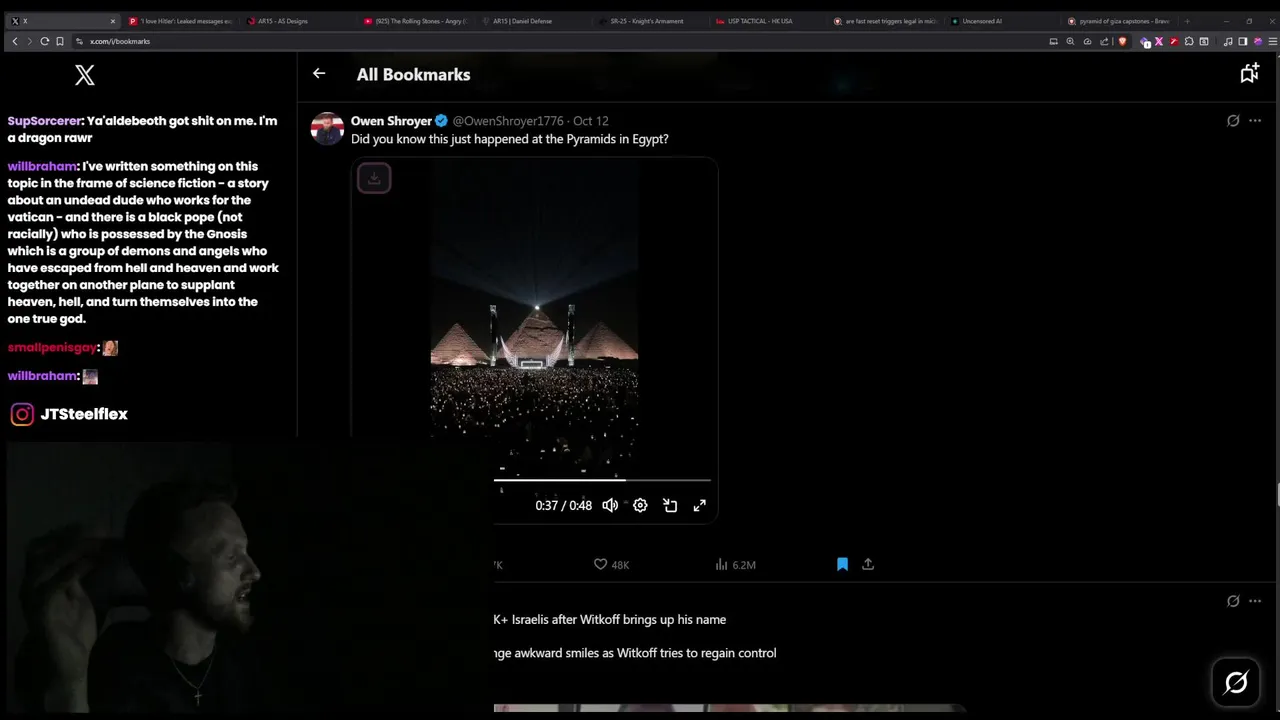Open more options on the Witkoff post
The width and height of the screenshot is (1280, 720).
1255,601
